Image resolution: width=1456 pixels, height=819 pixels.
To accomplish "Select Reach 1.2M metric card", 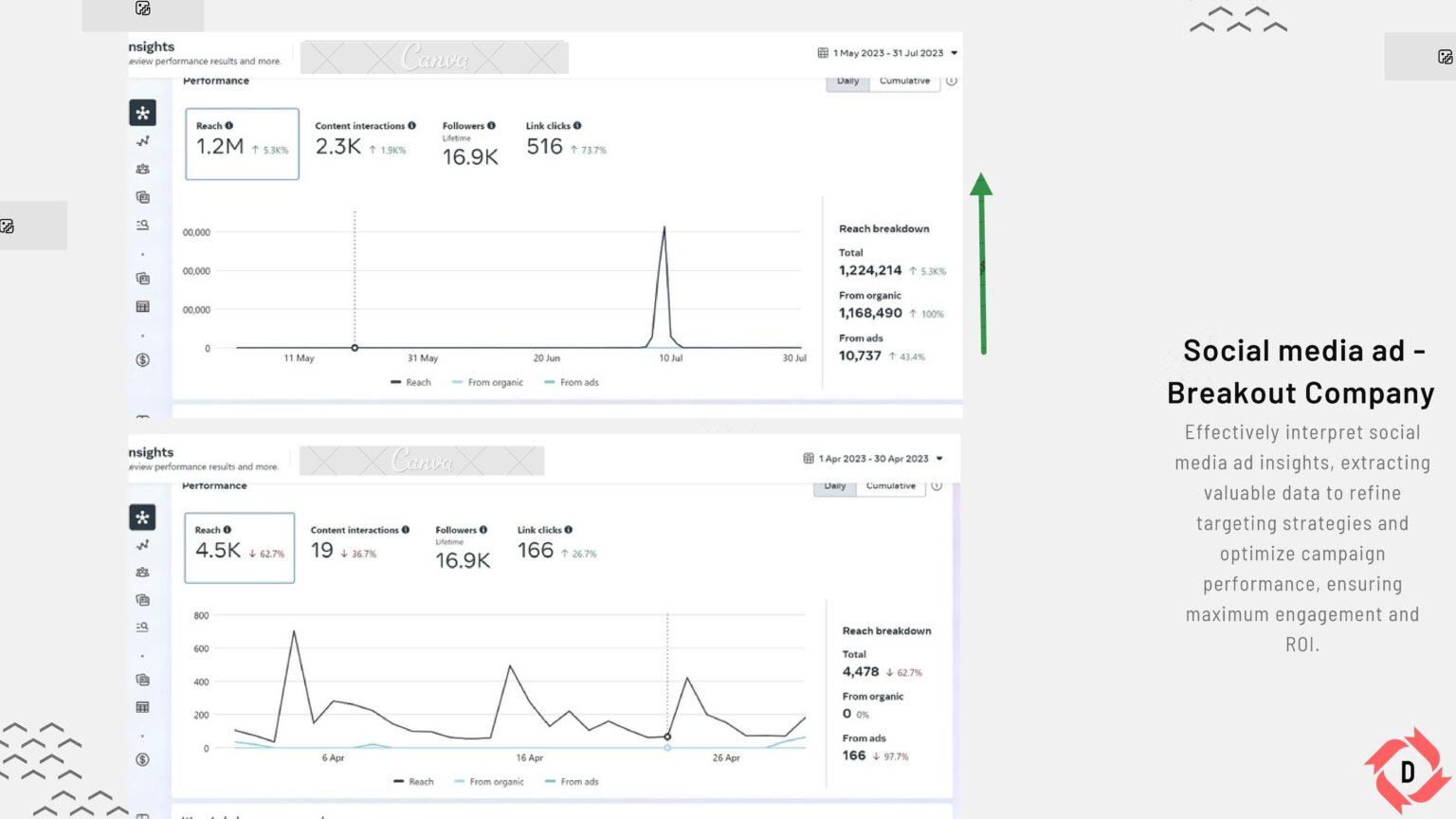I will [242, 144].
